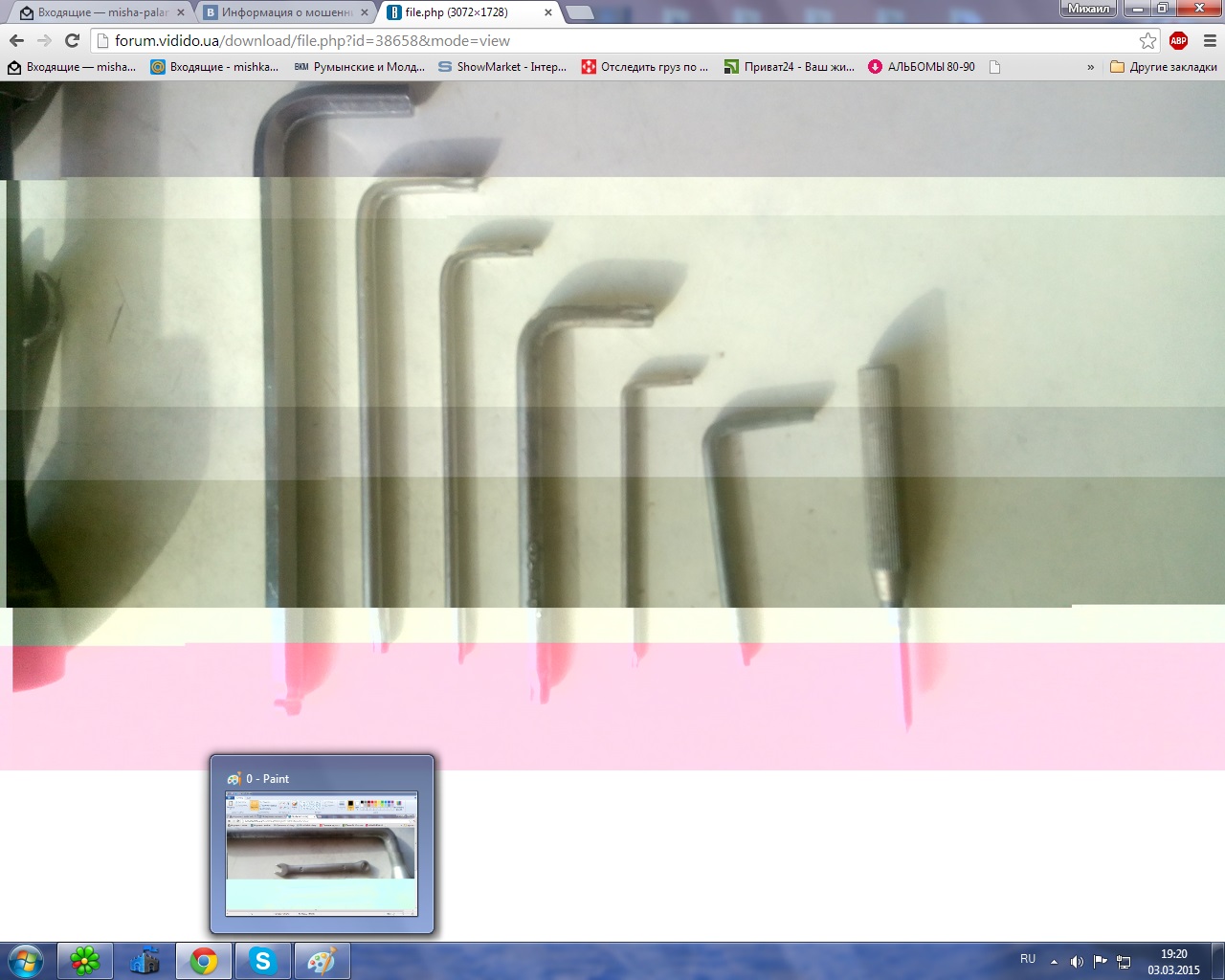Open the Приват24 bookmark
The width and height of the screenshot is (1225, 980).
(789, 67)
